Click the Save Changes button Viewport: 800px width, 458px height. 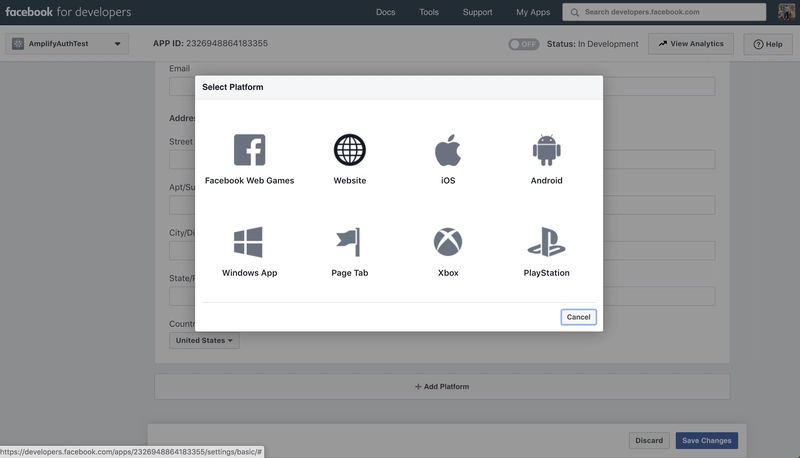coord(707,441)
